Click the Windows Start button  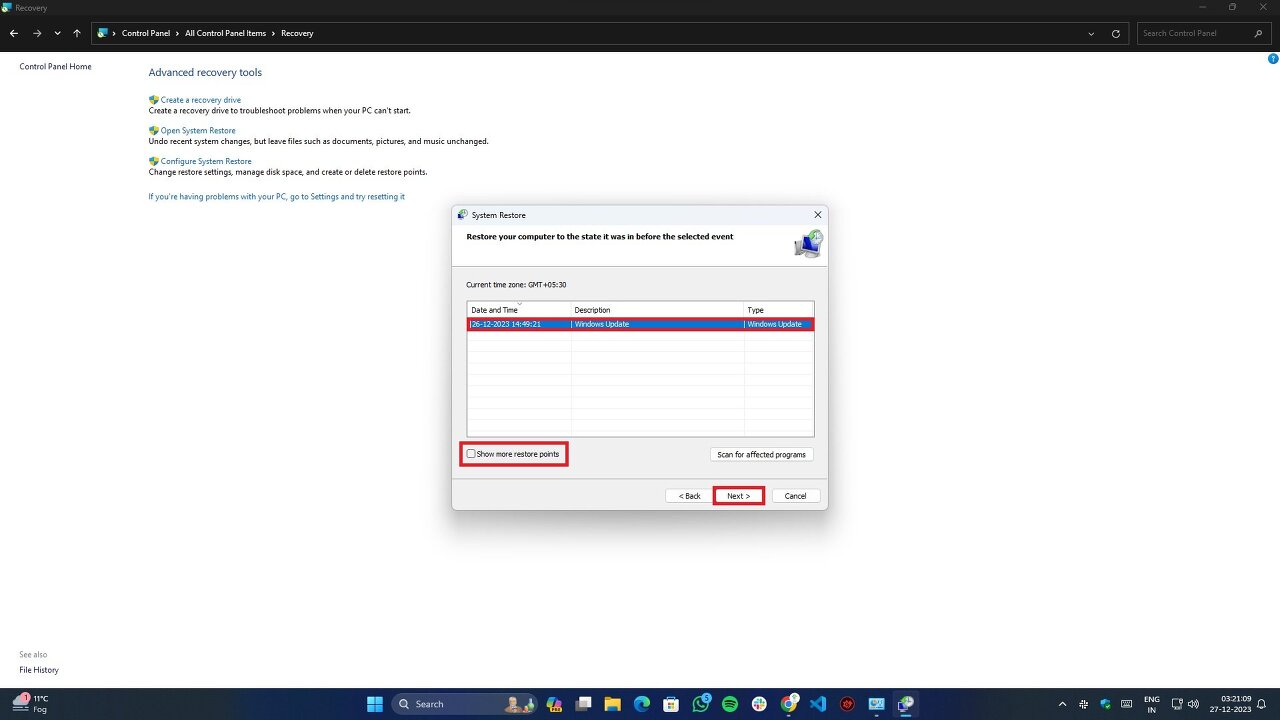(x=375, y=704)
